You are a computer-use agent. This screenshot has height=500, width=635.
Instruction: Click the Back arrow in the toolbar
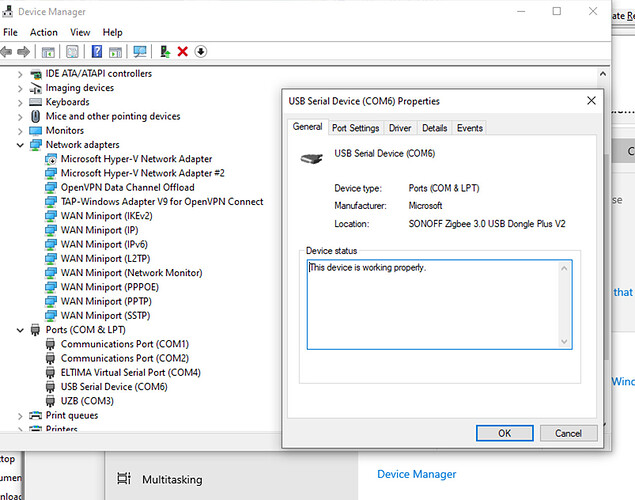click(x=8, y=51)
